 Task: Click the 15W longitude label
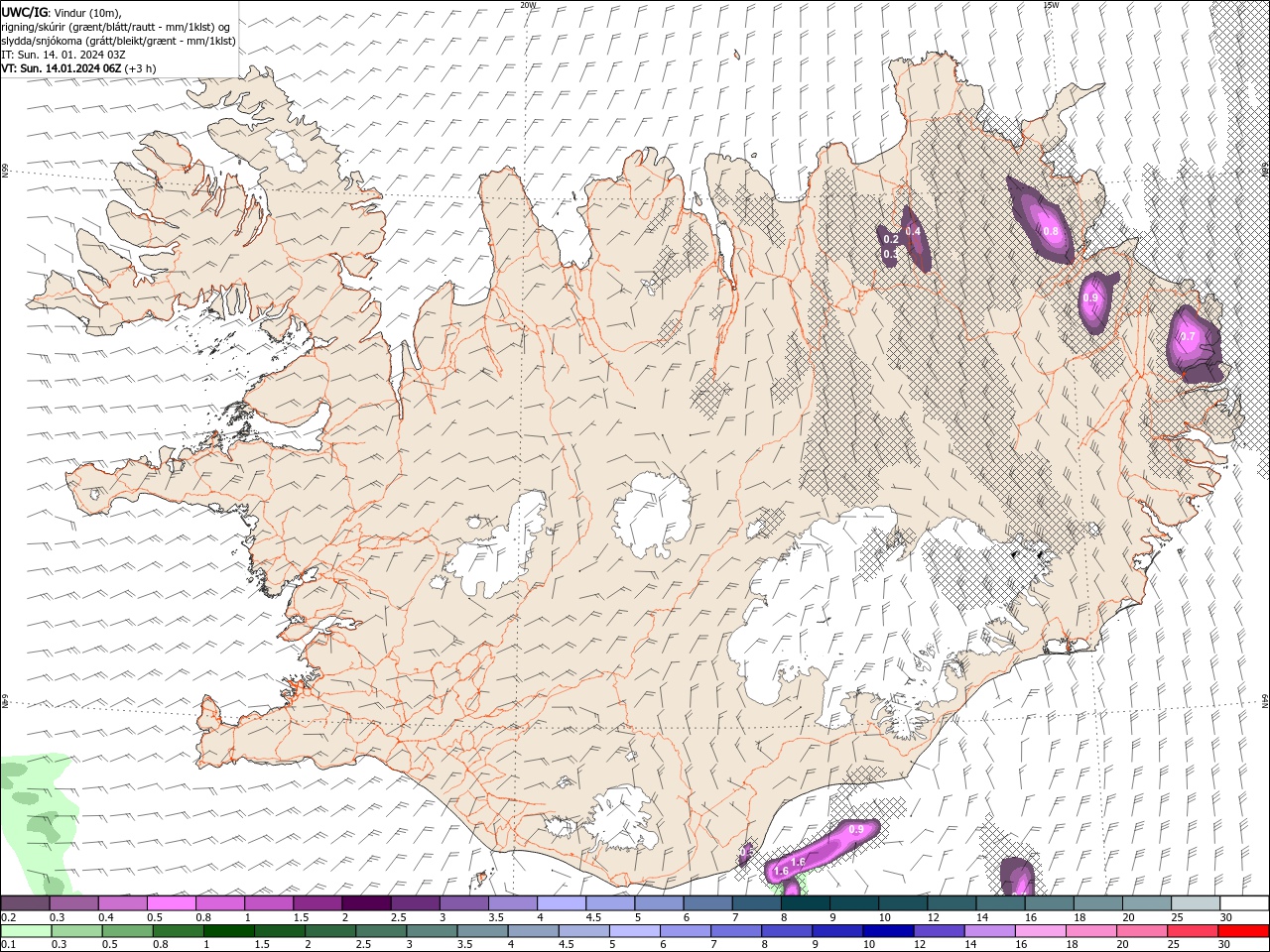pyautogui.click(x=1051, y=5)
